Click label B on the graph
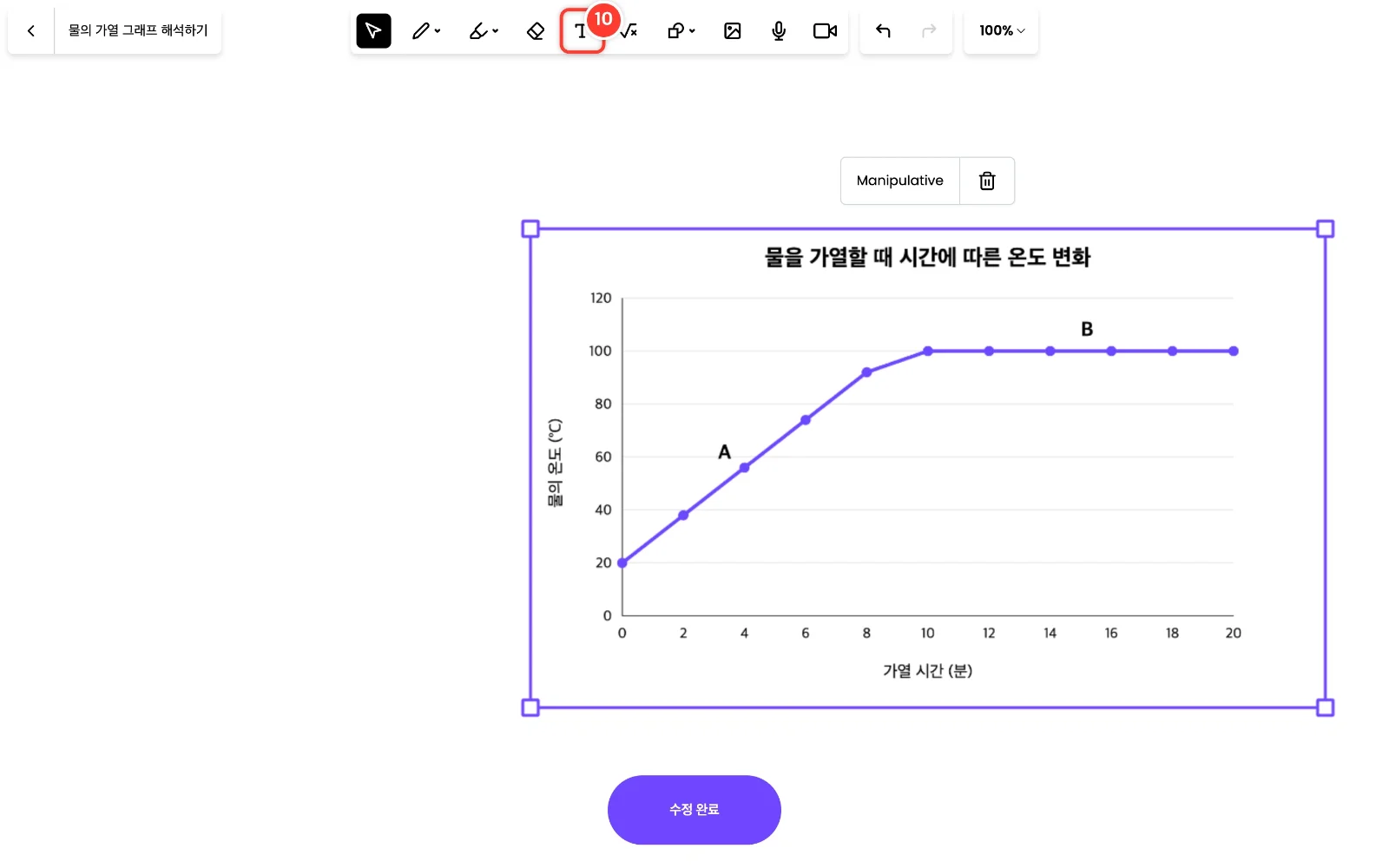The width and height of the screenshot is (1389, 868). 1087,330
